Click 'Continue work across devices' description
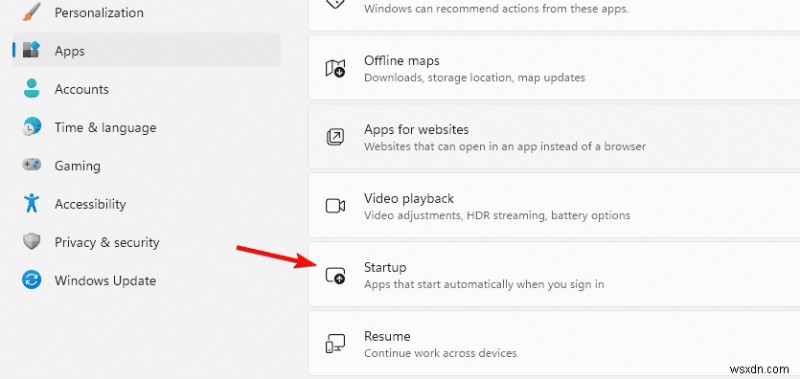The image size is (800, 379). click(x=440, y=353)
